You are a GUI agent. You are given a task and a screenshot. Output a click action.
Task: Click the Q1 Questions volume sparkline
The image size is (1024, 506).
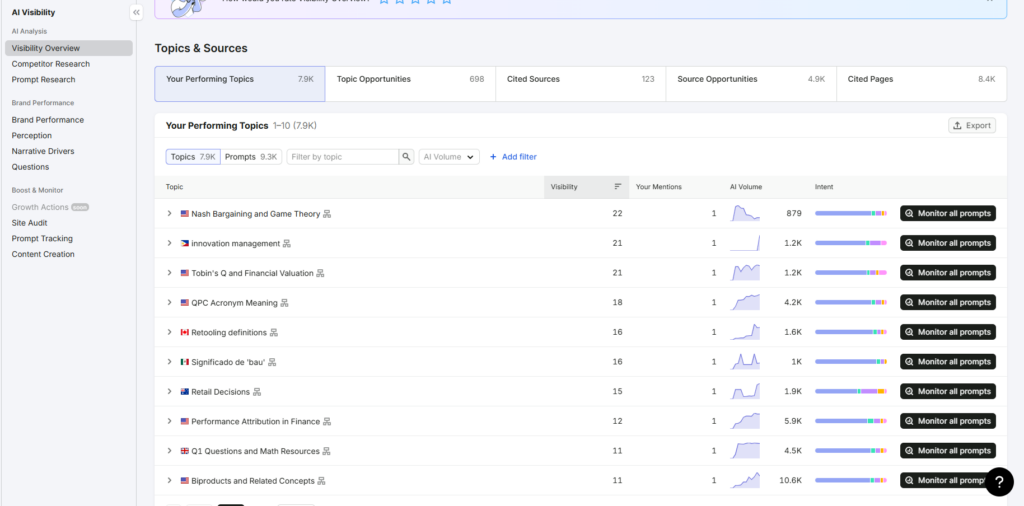click(x=745, y=451)
